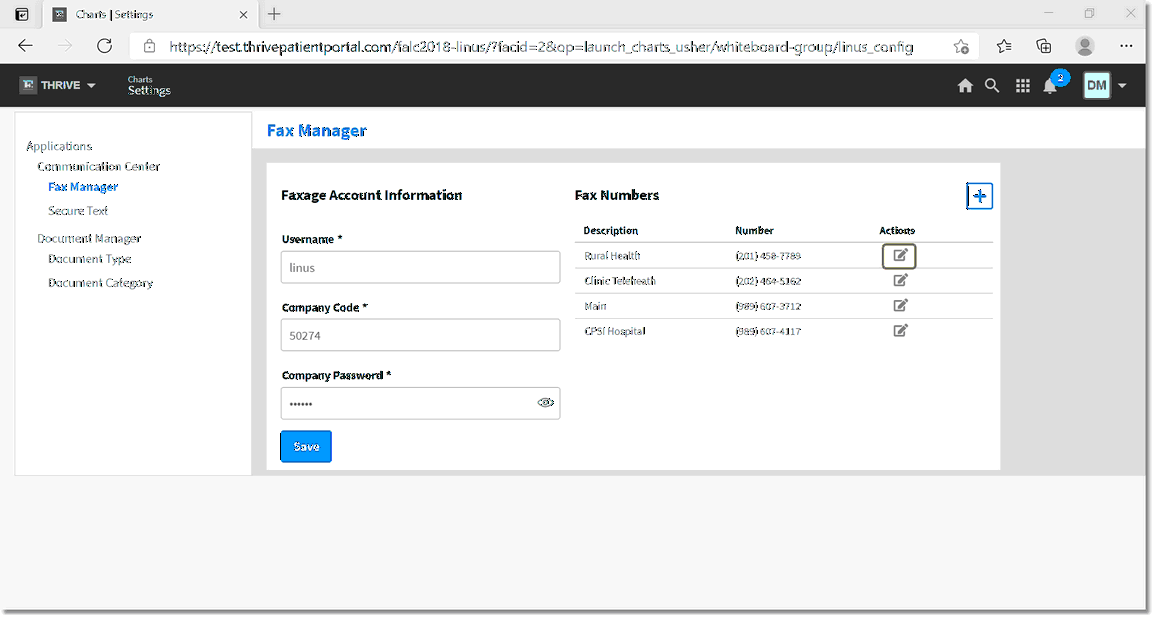Screen dimensions: 1153x617
Task: View site information lock icon
Action: [x=149, y=46]
